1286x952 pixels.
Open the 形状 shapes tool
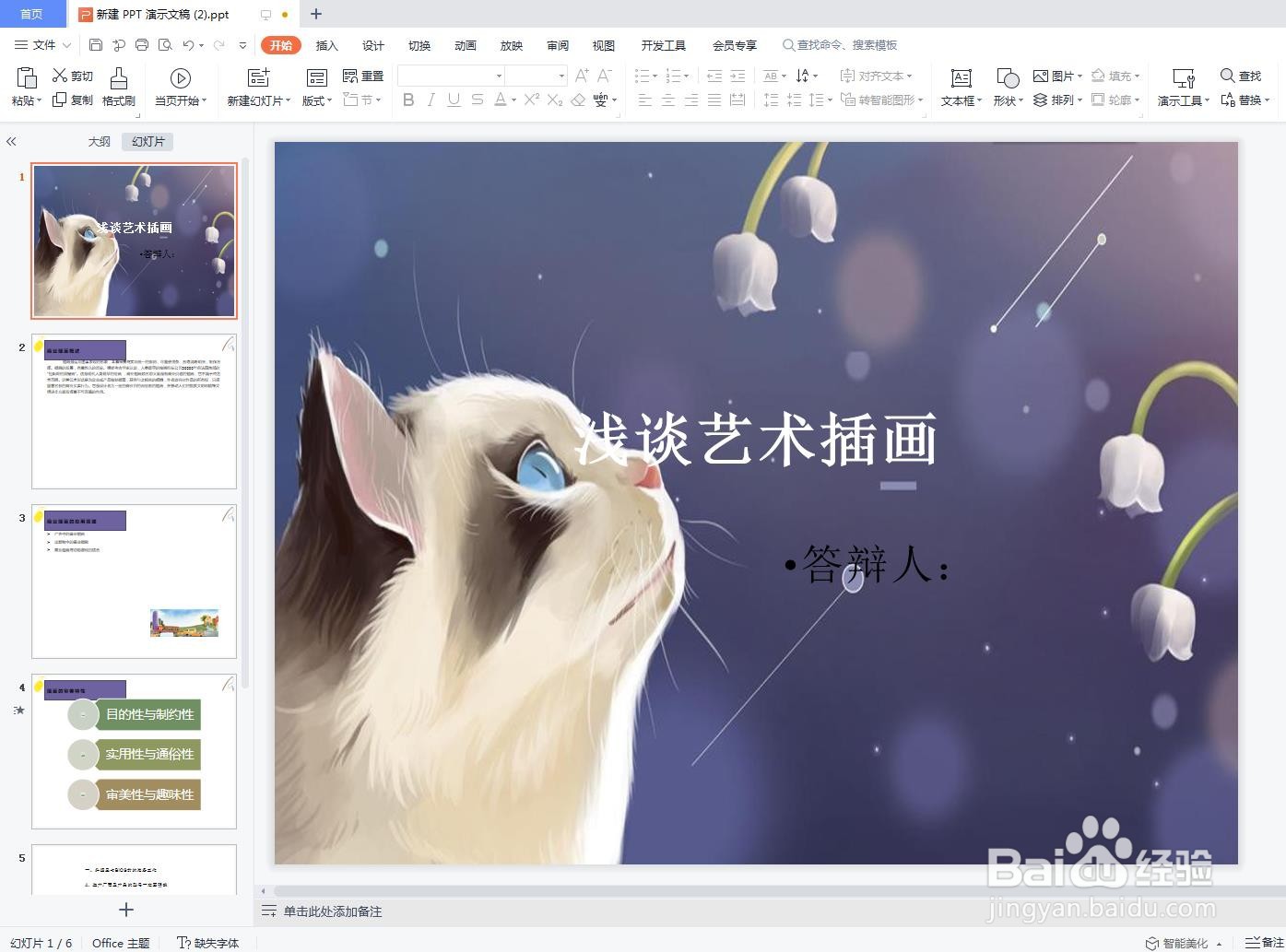[1008, 87]
